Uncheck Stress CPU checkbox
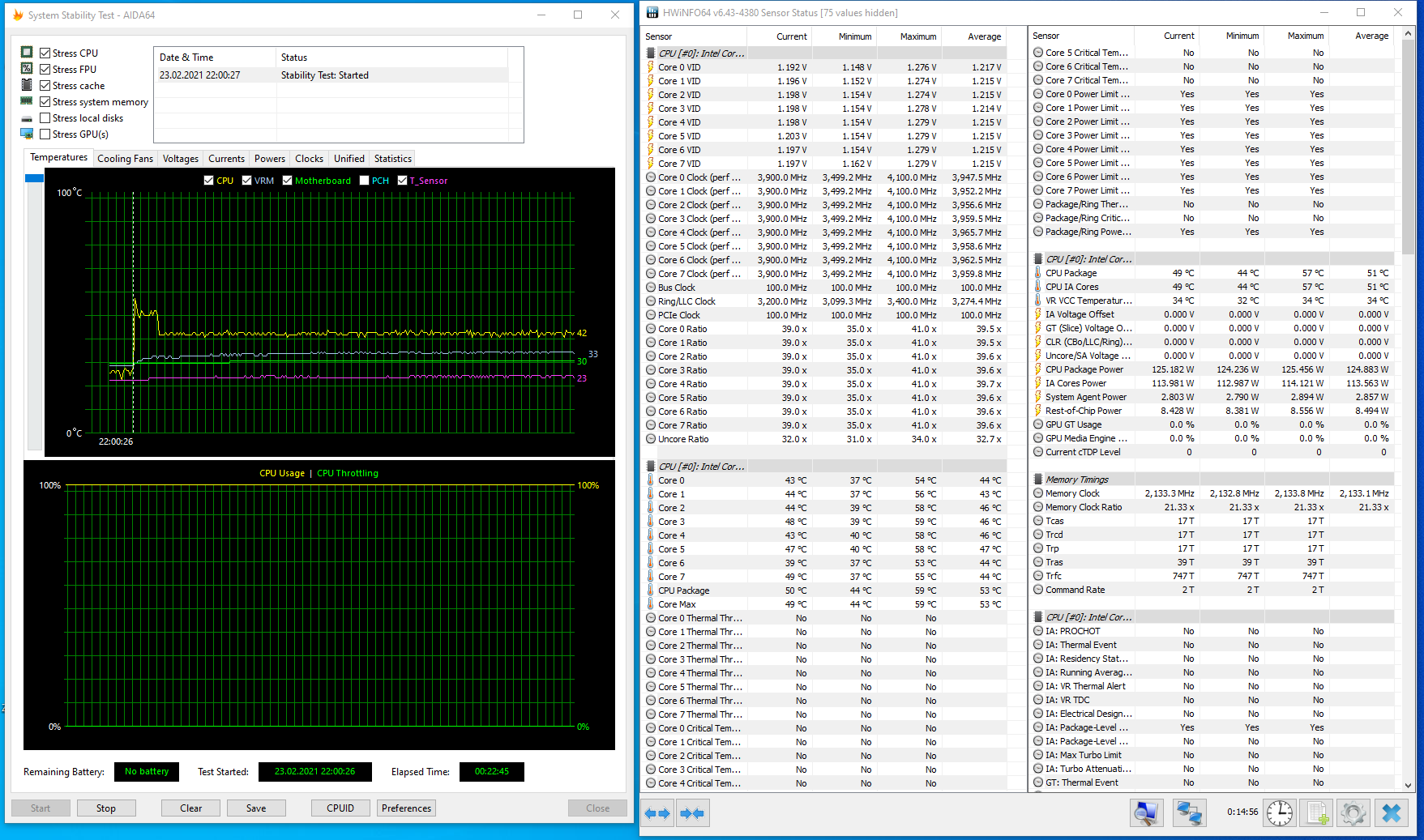Image resolution: width=1424 pixels, height=840 pixels. click(45, 53)
